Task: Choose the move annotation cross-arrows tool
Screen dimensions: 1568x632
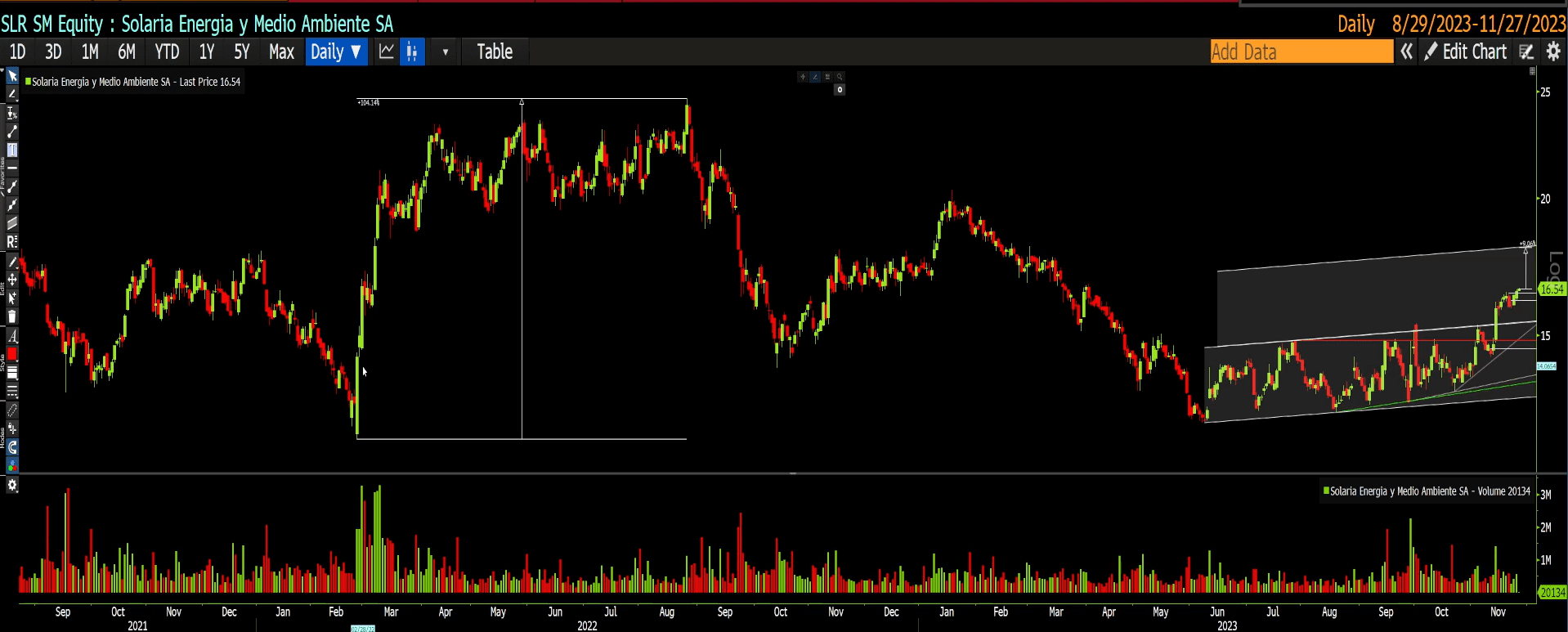Action: click(x=12, y=280)
